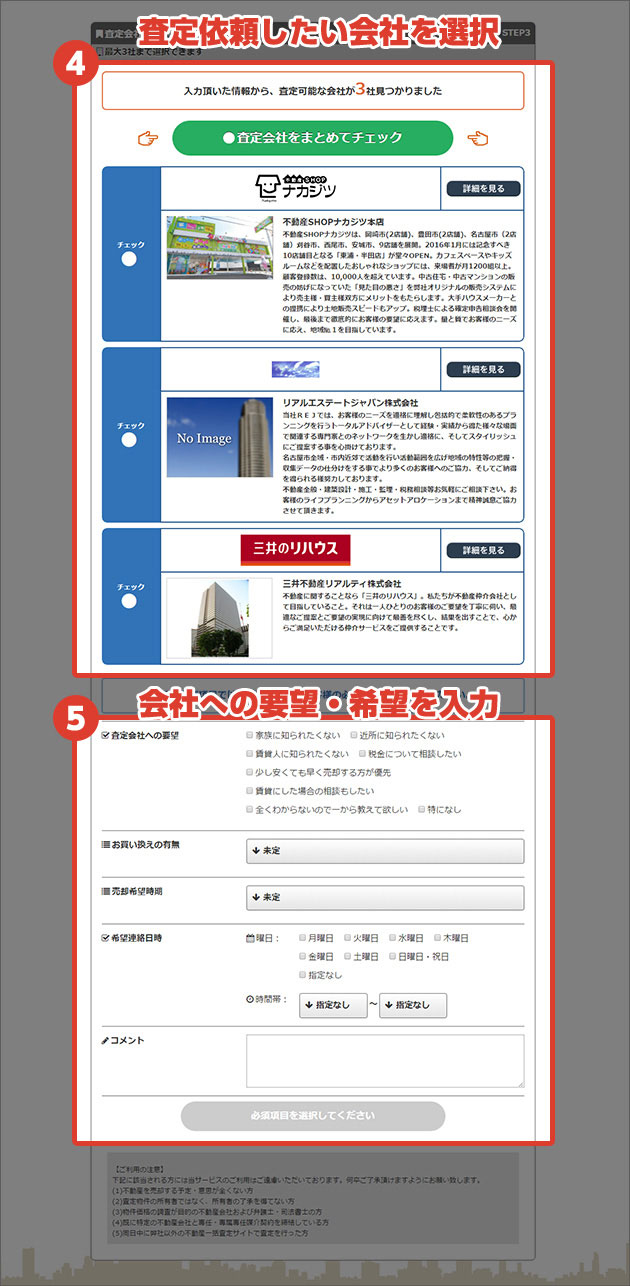Check 賃貸人に知られたくない option
The image size is (630, 1286).
[250, 753]
